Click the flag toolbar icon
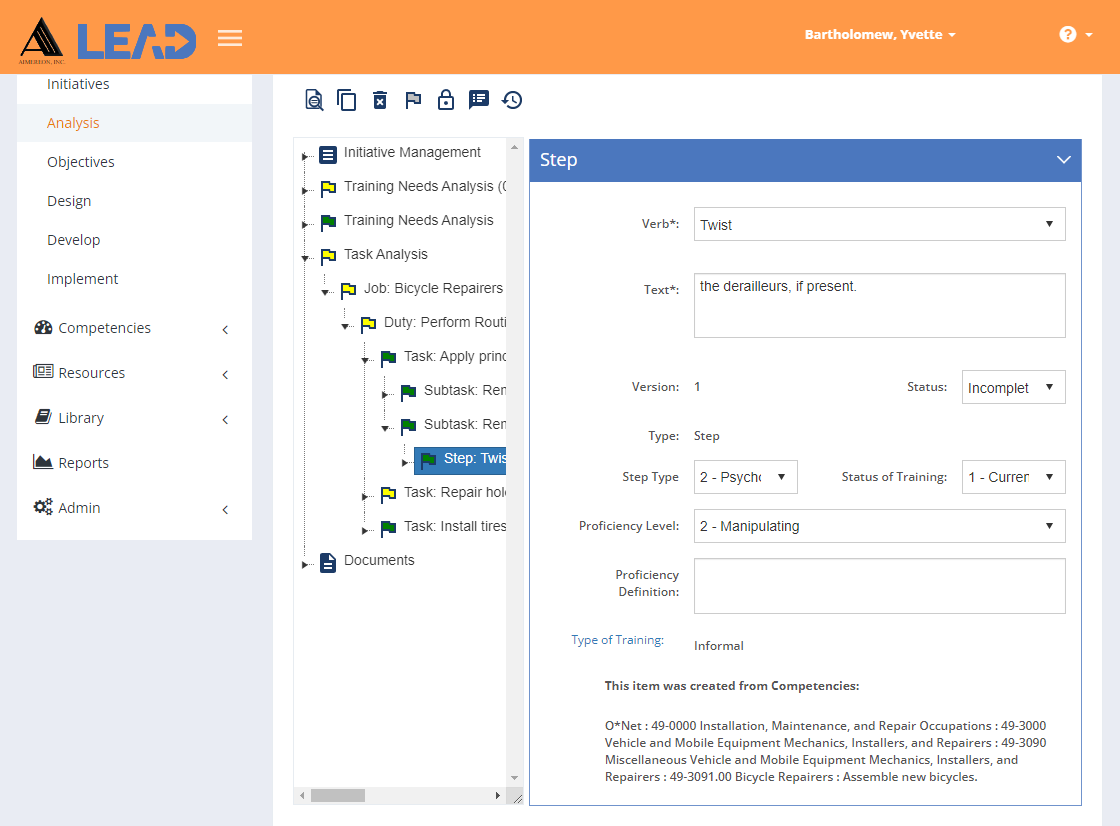The width and height of the screenshot is (1120, 826). coord(413,100)
